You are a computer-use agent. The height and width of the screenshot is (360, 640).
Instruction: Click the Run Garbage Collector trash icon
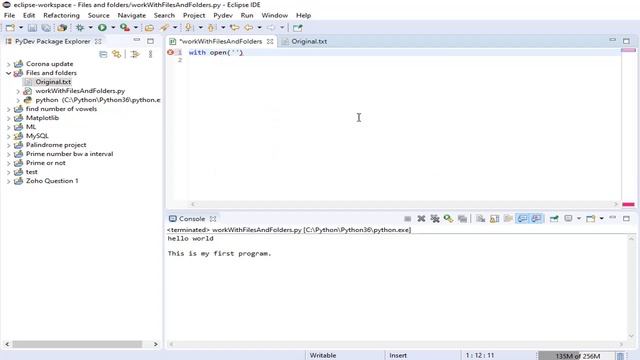[620, 356]
